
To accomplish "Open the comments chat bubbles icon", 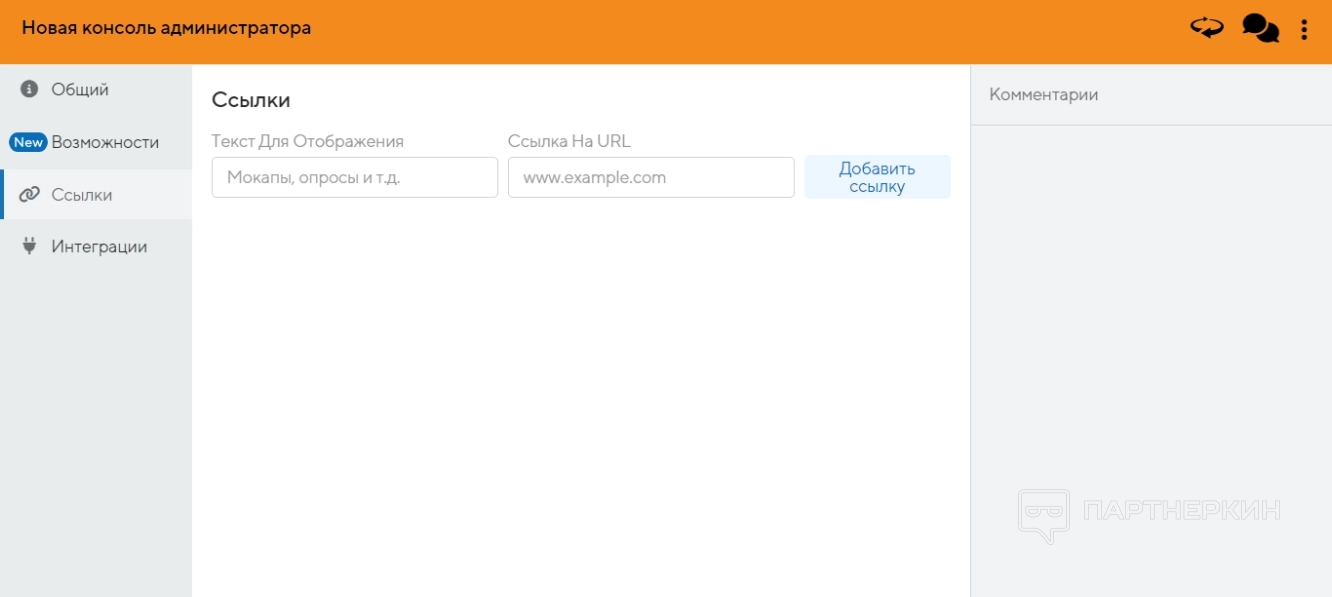I will tap(1260, 28).
